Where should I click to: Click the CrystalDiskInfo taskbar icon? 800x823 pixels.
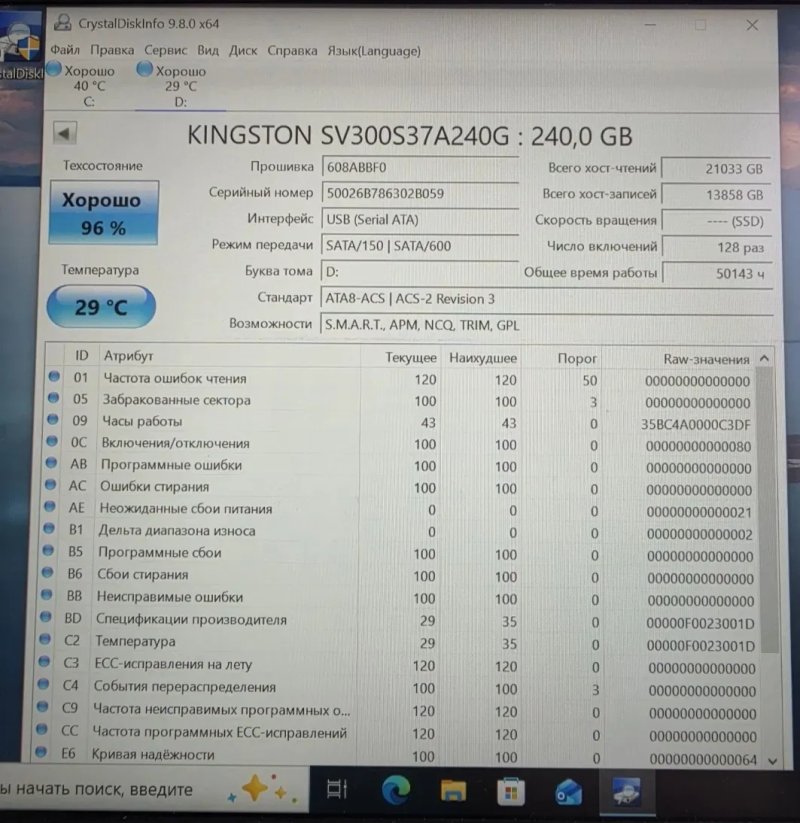tap(627, 793)
